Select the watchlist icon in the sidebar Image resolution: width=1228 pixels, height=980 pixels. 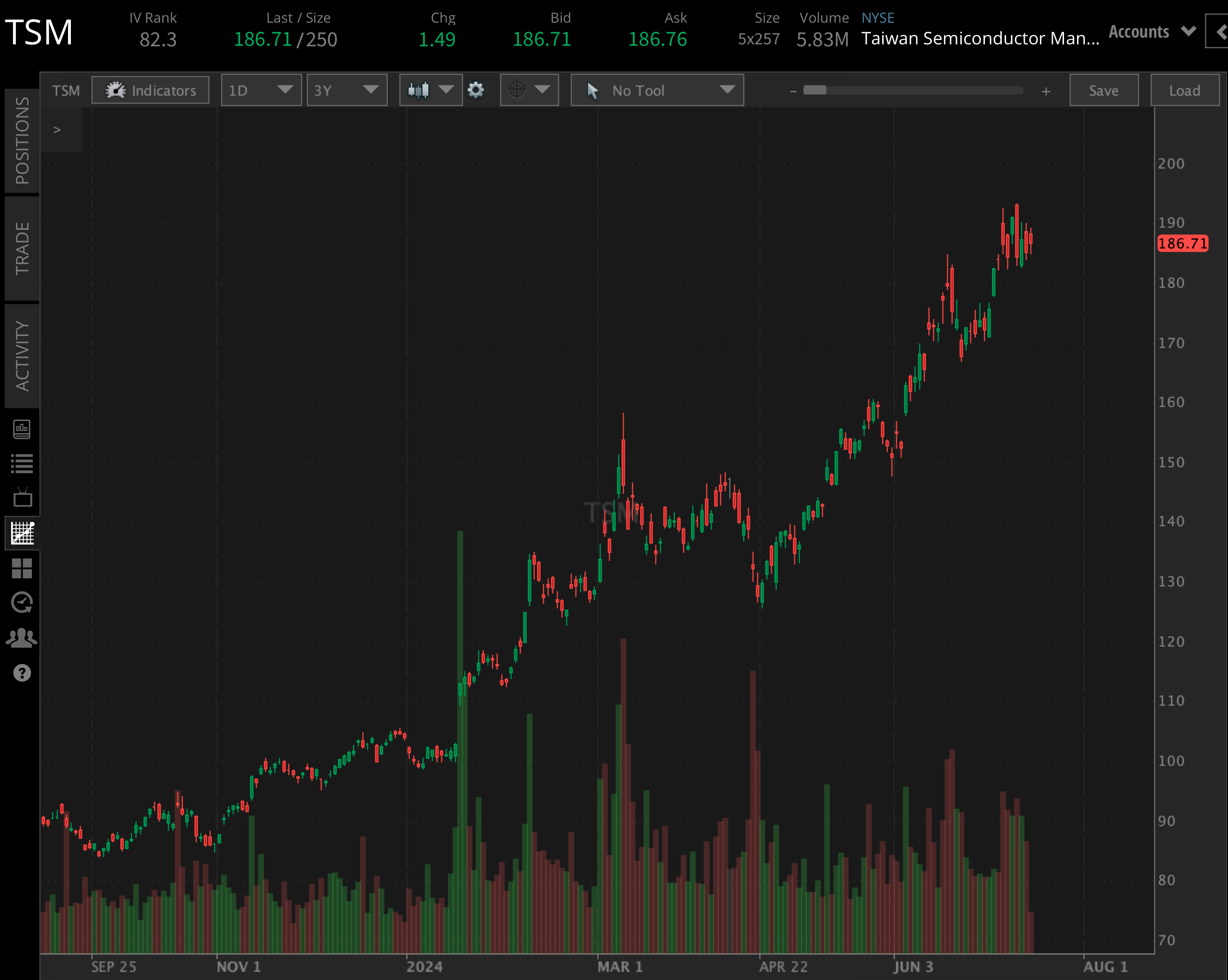click(x=22, y=463)
